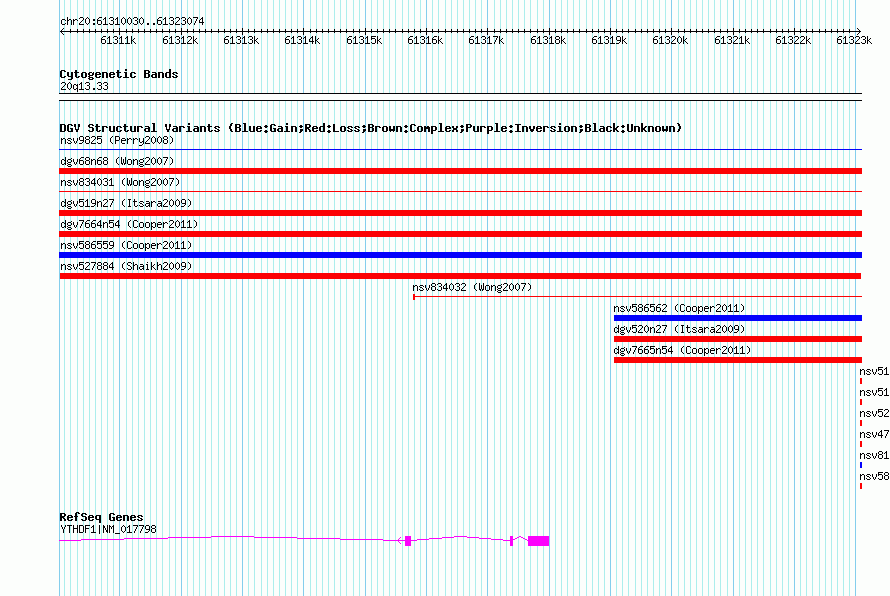Click the thin red nsv834032 variant line
The height and width of the screenshot is (596, 890).
click(x=637, y=296)
